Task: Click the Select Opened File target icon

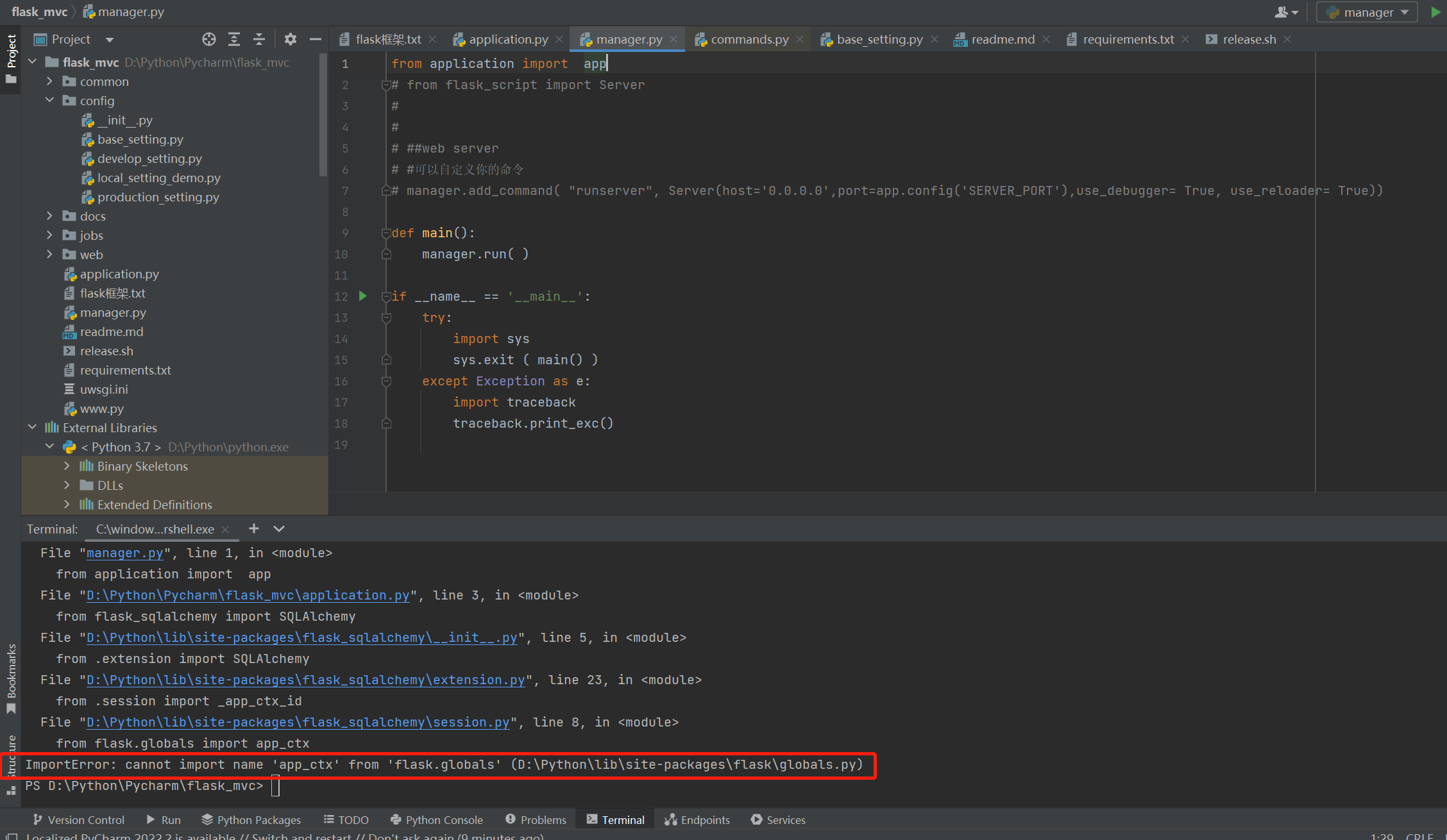Action: 208,39
